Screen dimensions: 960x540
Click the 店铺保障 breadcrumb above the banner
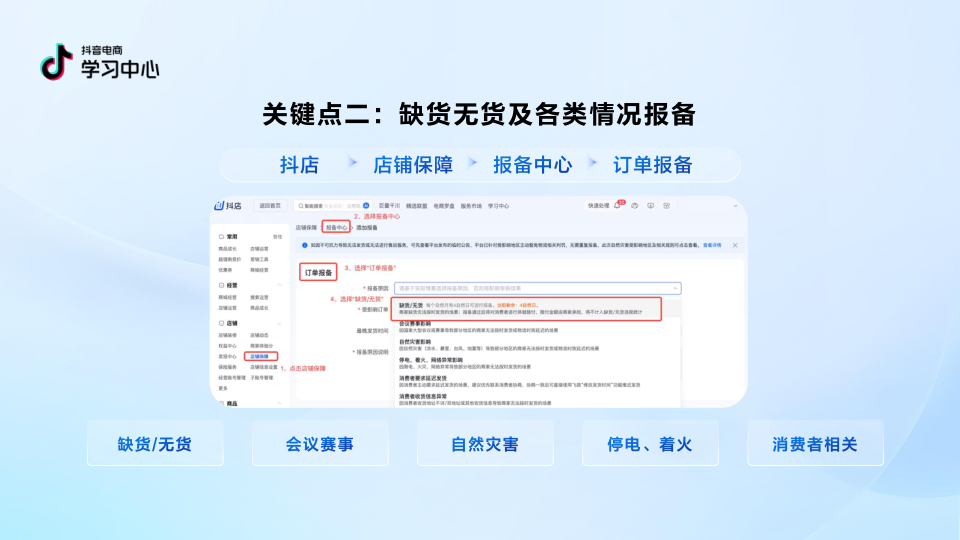pos(306,228)
